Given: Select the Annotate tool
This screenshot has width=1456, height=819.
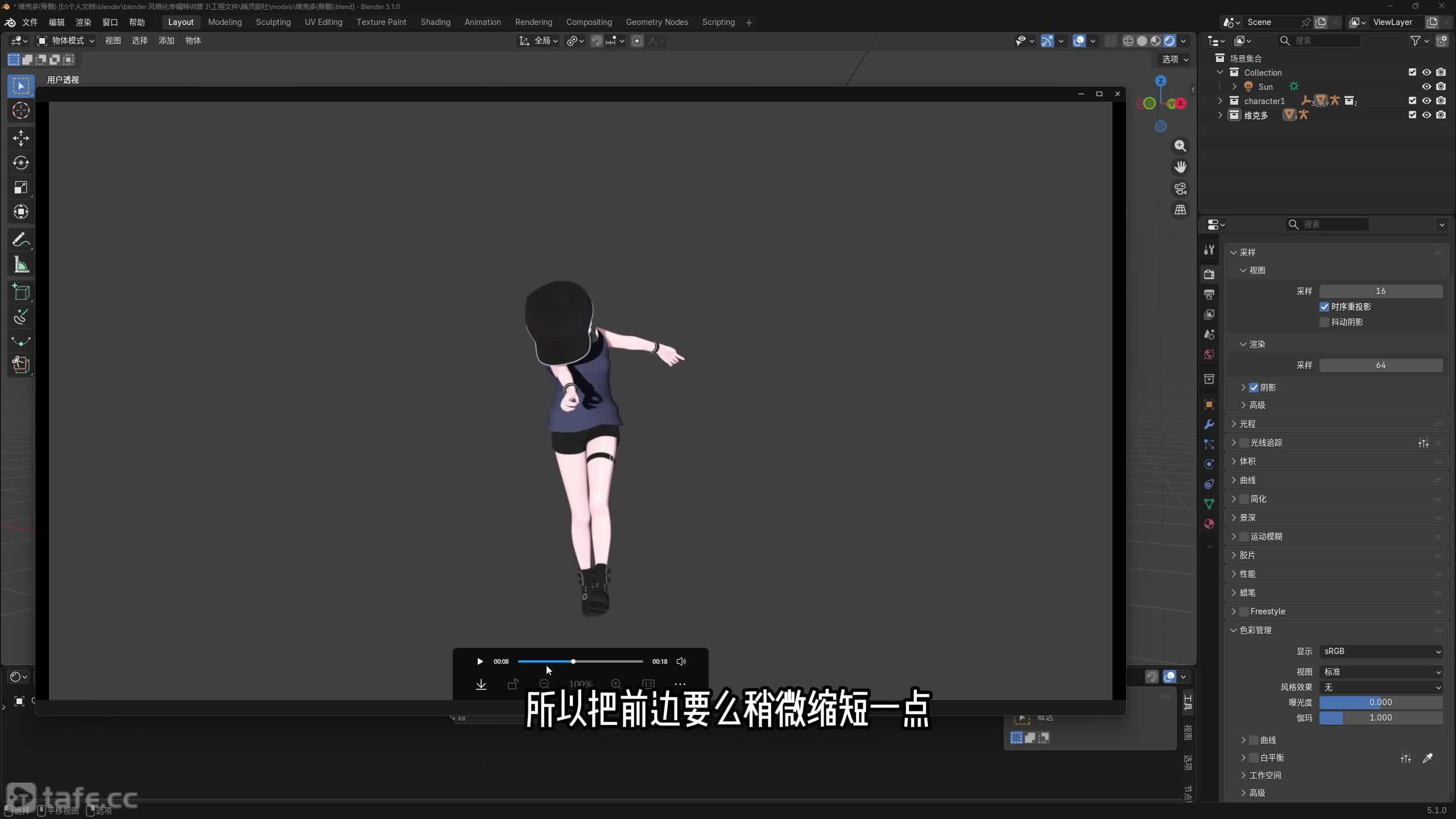Looking at the screenshot, I should [x=21, y=239].
